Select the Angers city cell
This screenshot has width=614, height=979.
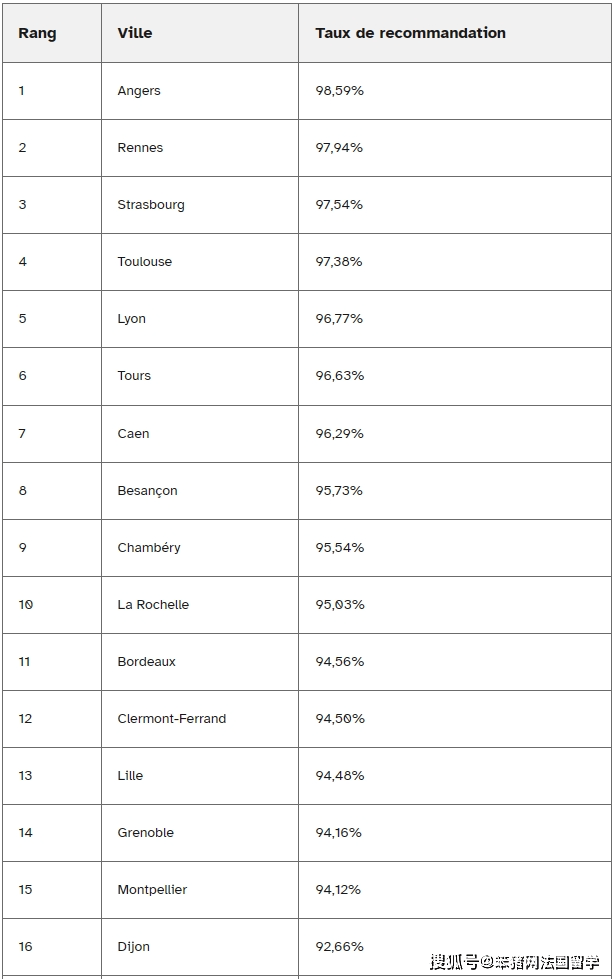[139, 91]
